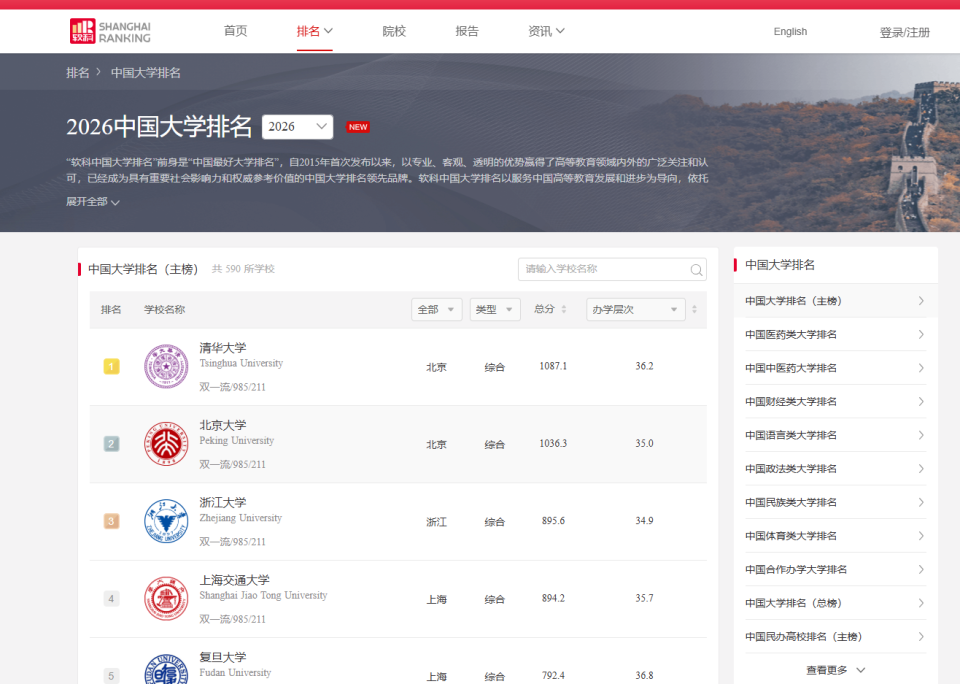Select 中国大学排名（主榜） sidebar item

point(835,301)
